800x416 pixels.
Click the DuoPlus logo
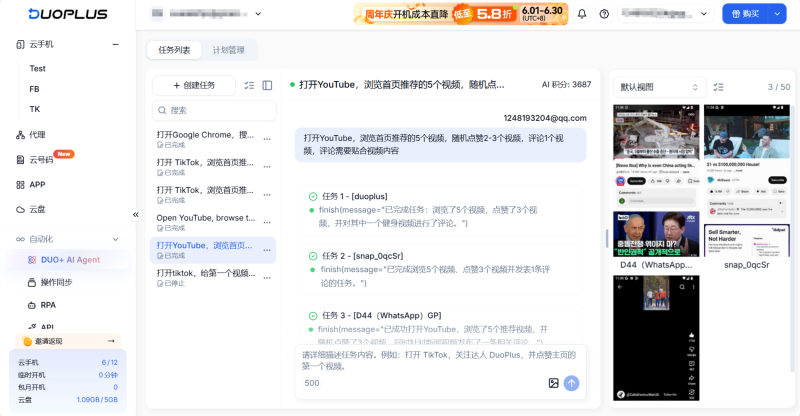[68, 14]
